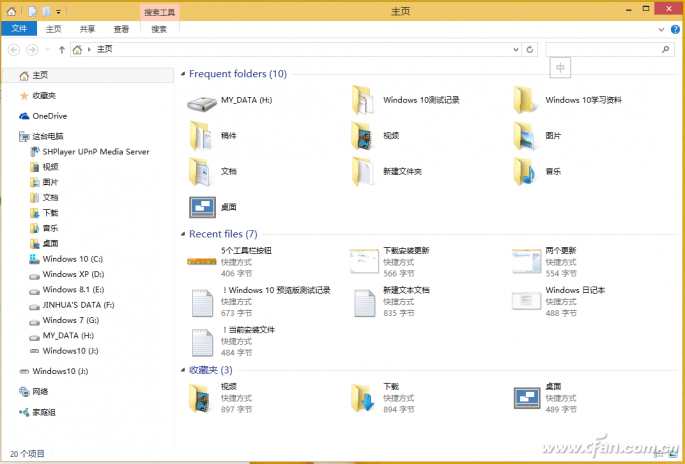
Task: Open 桌面 icon in Frequent folders
Action: coord(202,207)
